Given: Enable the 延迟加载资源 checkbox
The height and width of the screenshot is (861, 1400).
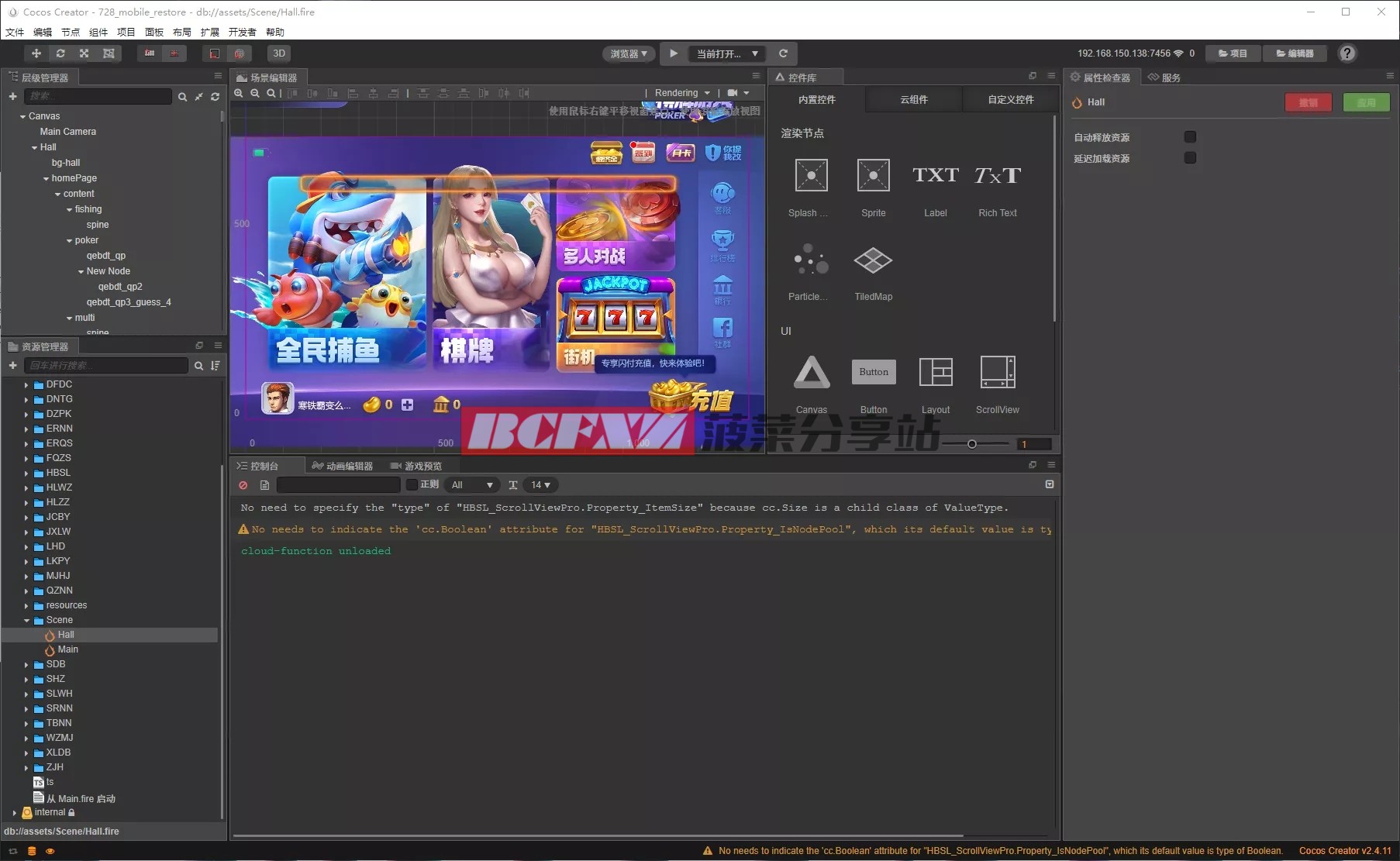Looking at the screenshot, I should click(x=1190, y=158).
